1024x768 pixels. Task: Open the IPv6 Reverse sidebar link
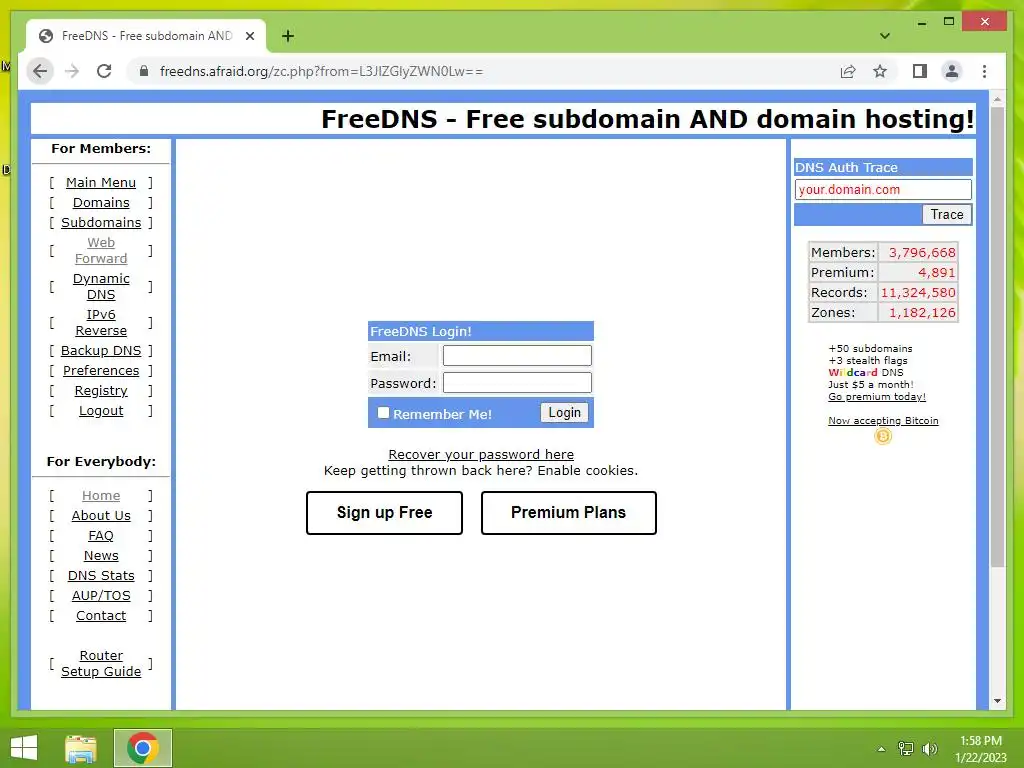[101, 323]
